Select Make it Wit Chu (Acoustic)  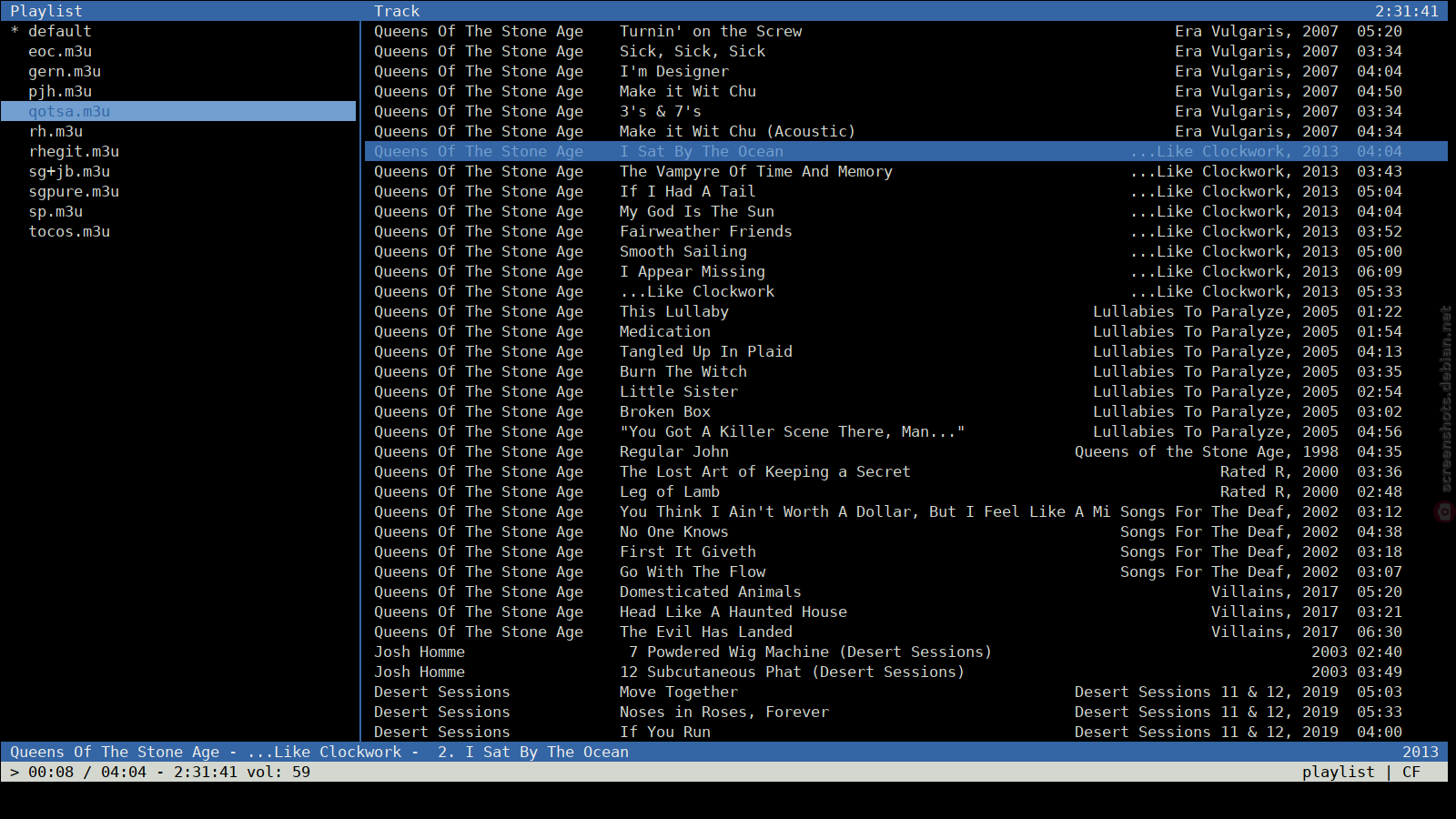coord(906,131)
